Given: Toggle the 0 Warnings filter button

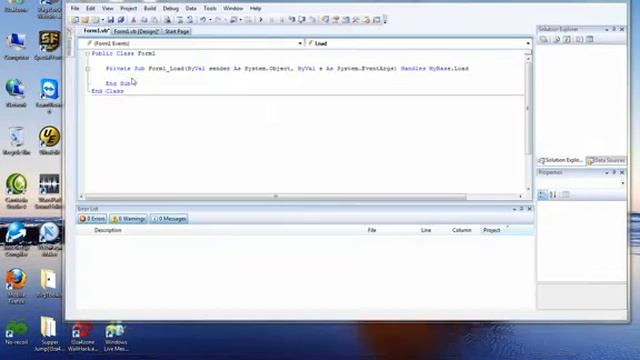Looking at the screenshot, I should [x=128, y=219].
